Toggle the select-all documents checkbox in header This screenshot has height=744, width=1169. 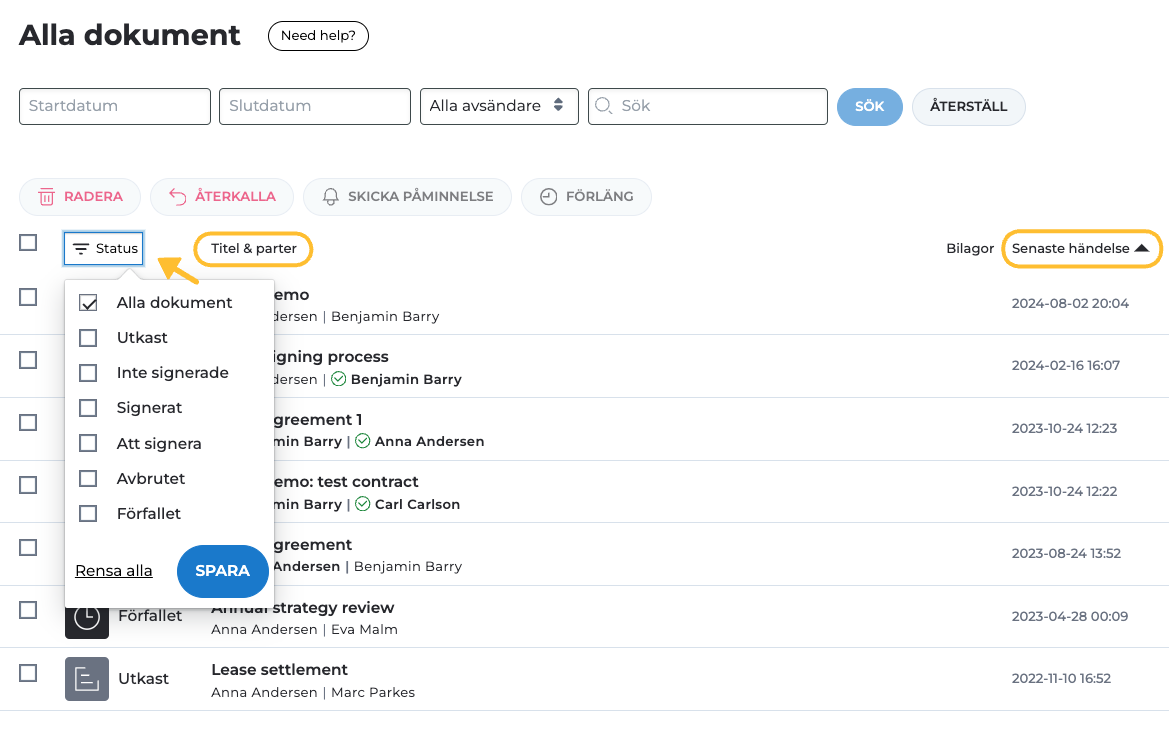coord(28,242)
